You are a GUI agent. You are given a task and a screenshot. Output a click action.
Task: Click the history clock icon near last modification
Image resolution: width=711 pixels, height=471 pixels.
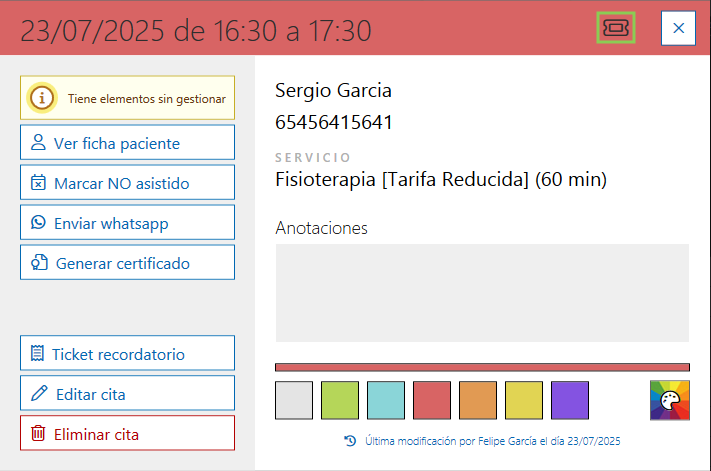pos(350,440)
